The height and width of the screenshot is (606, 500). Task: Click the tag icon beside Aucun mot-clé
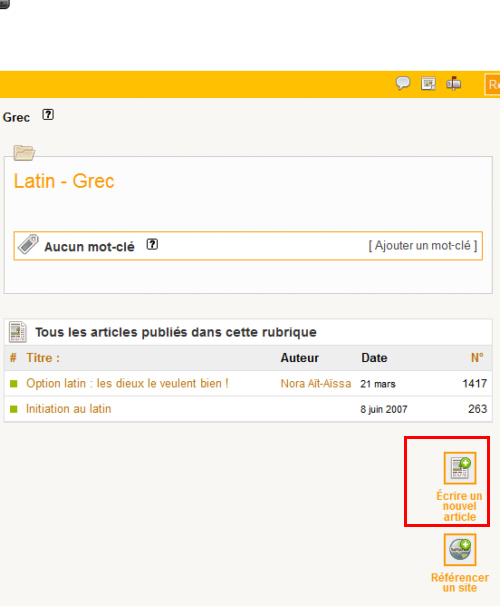29,245
